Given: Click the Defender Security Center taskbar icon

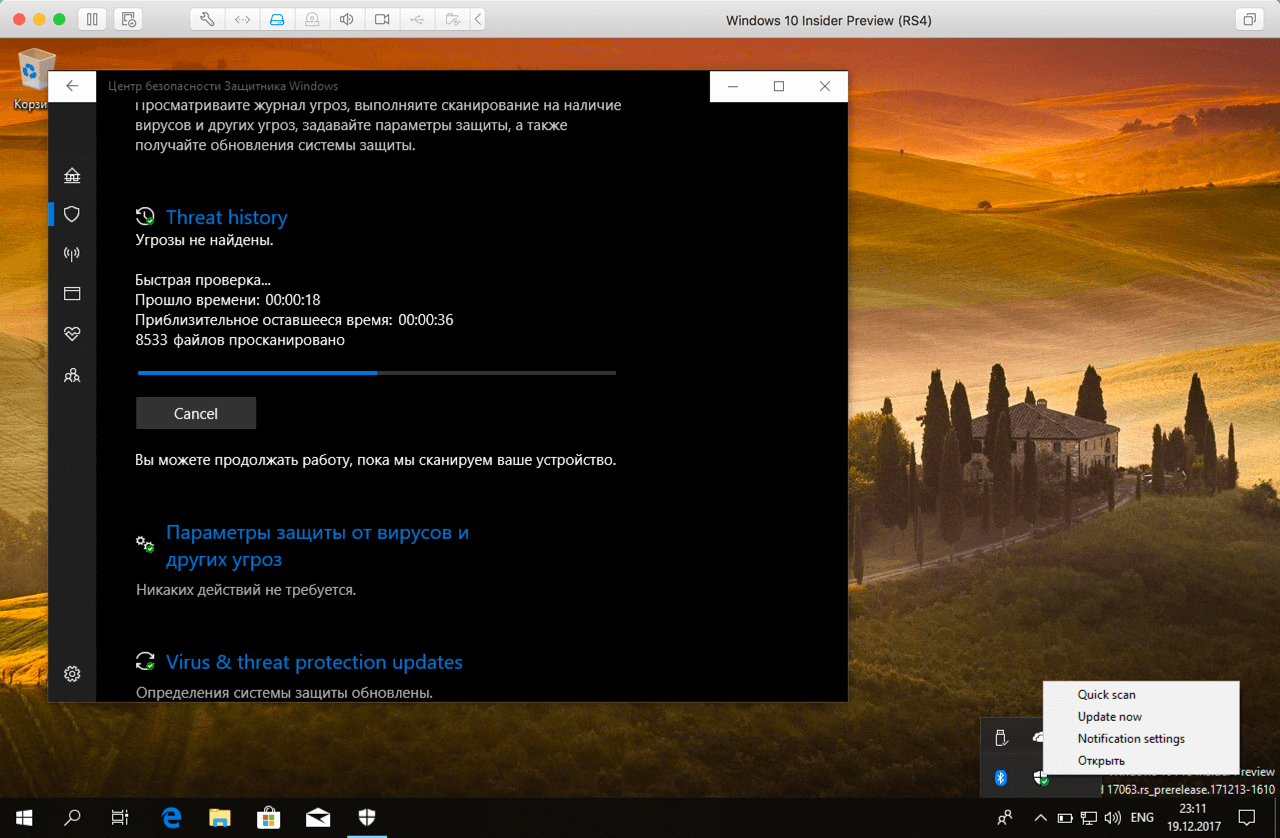Looking at the screenshot, I should click(x=367, y=818).
